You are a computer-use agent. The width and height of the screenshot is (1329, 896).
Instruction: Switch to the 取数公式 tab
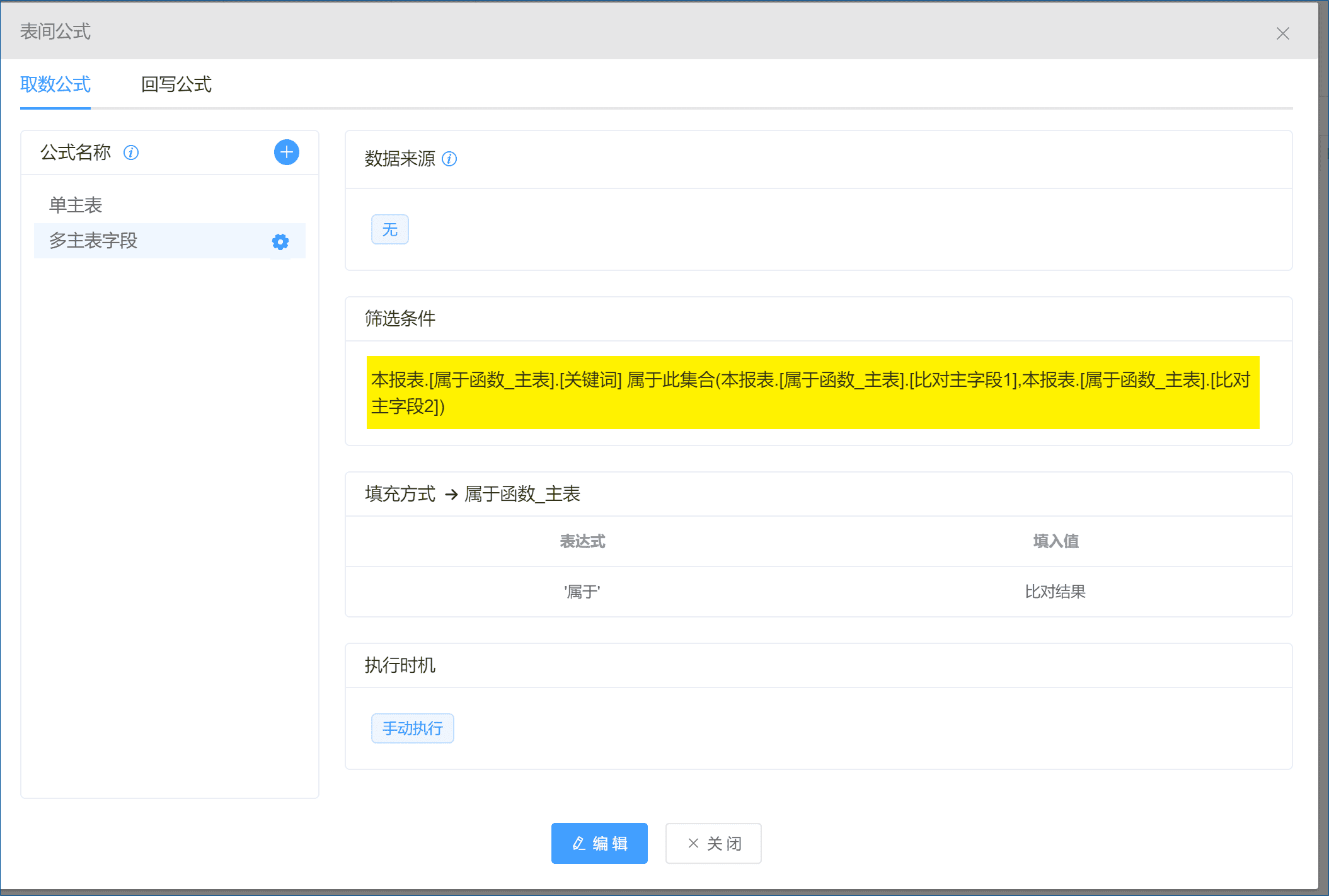[x=55, y=84]
